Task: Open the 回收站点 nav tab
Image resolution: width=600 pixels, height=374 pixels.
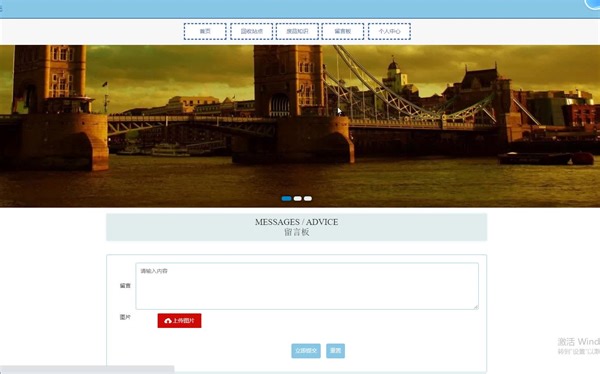Action: pos(251,31)
